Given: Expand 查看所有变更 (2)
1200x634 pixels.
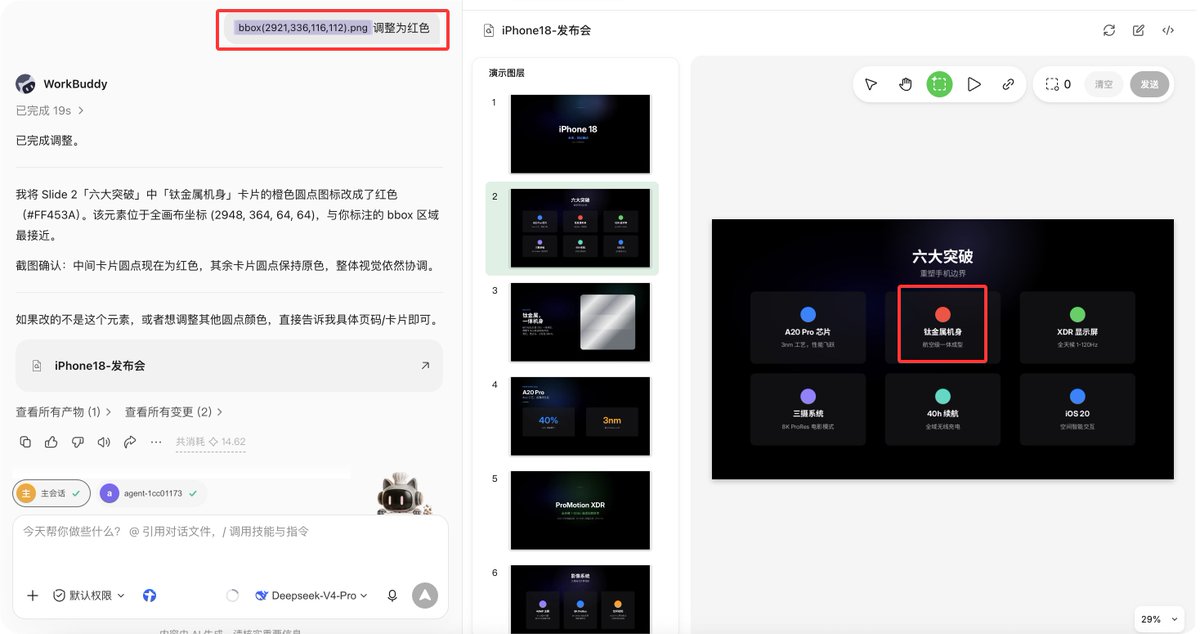Looking at the screenshot, I should [174, 412].
